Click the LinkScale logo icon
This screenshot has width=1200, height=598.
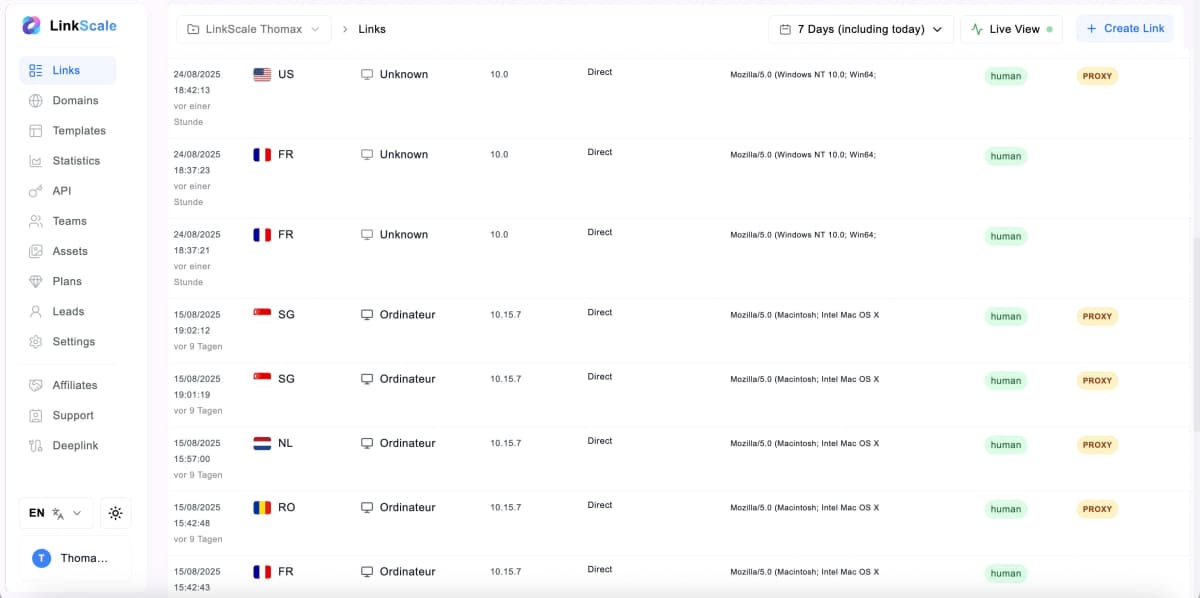pos(32,26)
